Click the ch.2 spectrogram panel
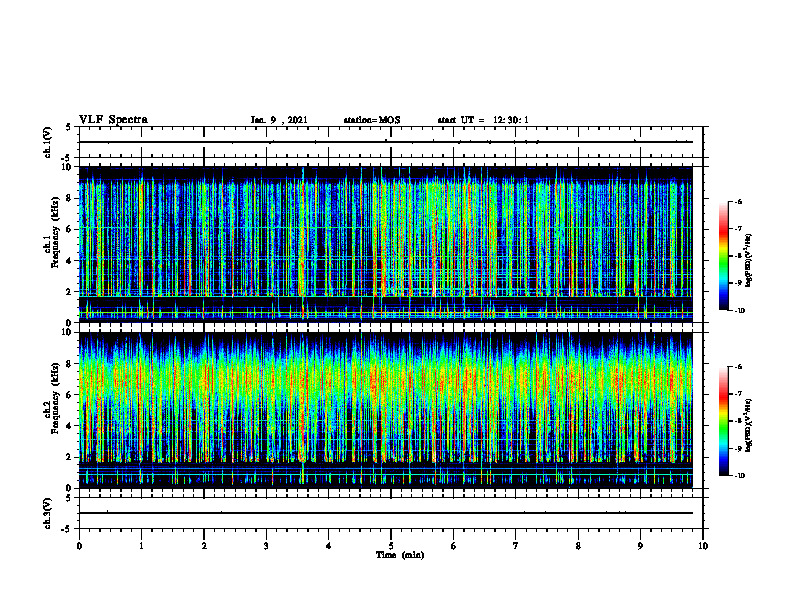 click(386, 410)
